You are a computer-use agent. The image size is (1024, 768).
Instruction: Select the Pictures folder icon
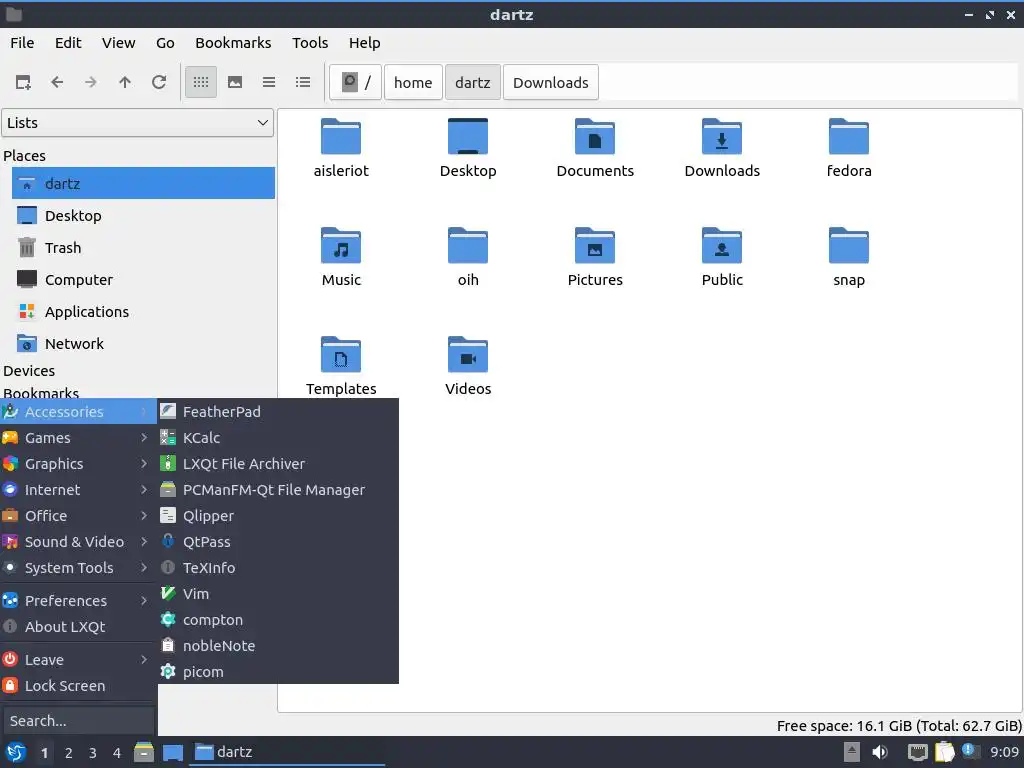(595, 246)
